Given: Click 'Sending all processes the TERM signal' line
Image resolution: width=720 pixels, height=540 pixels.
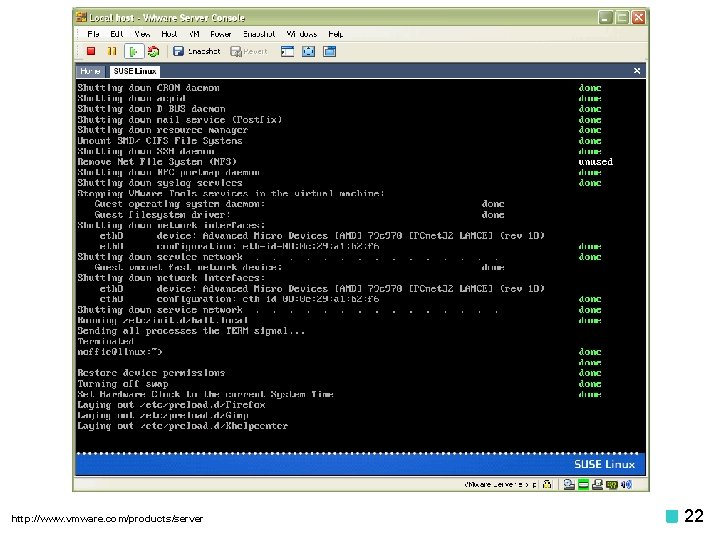Looking at the screenshot, I should [191, 331].
